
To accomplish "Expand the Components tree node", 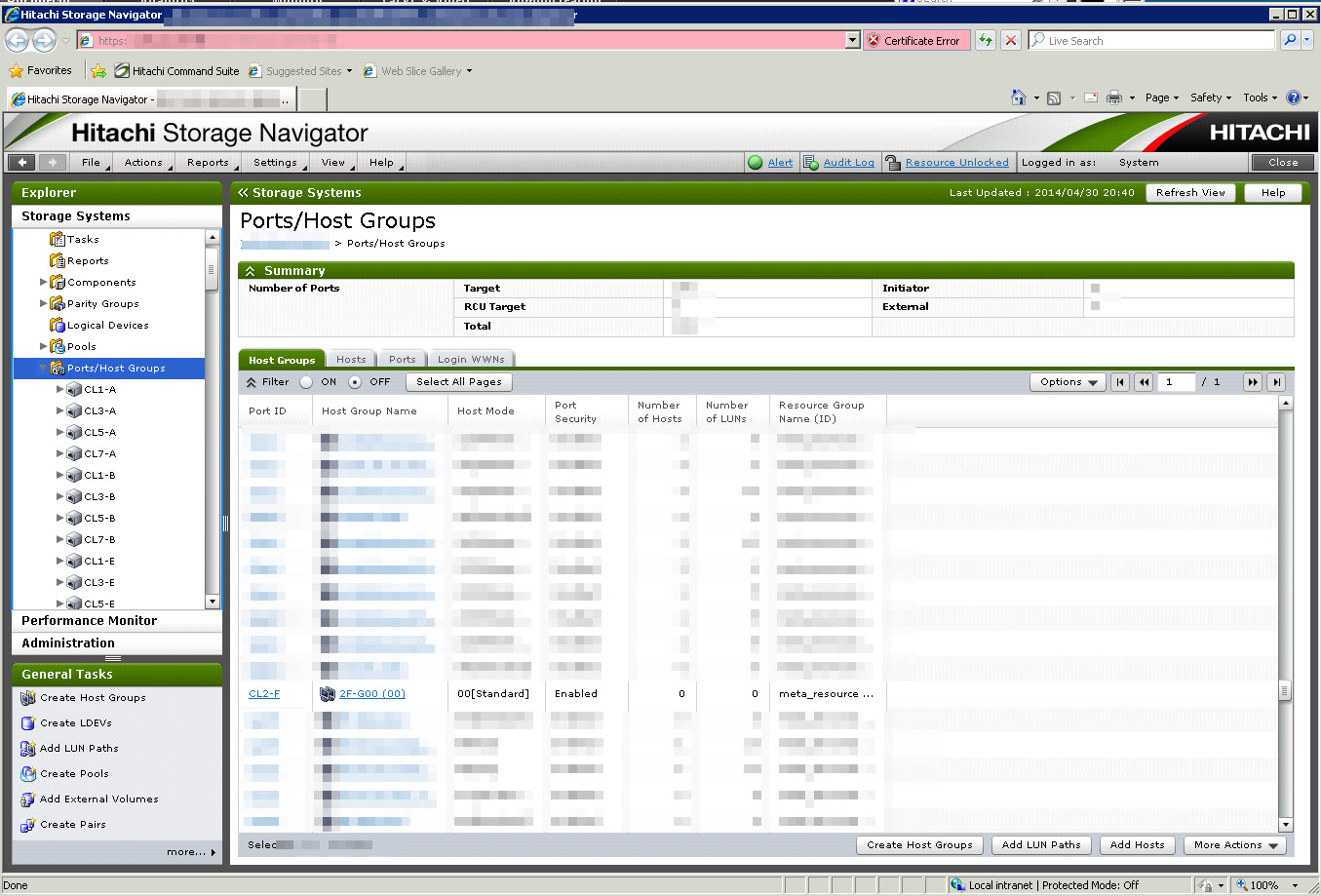I will 43,282.
